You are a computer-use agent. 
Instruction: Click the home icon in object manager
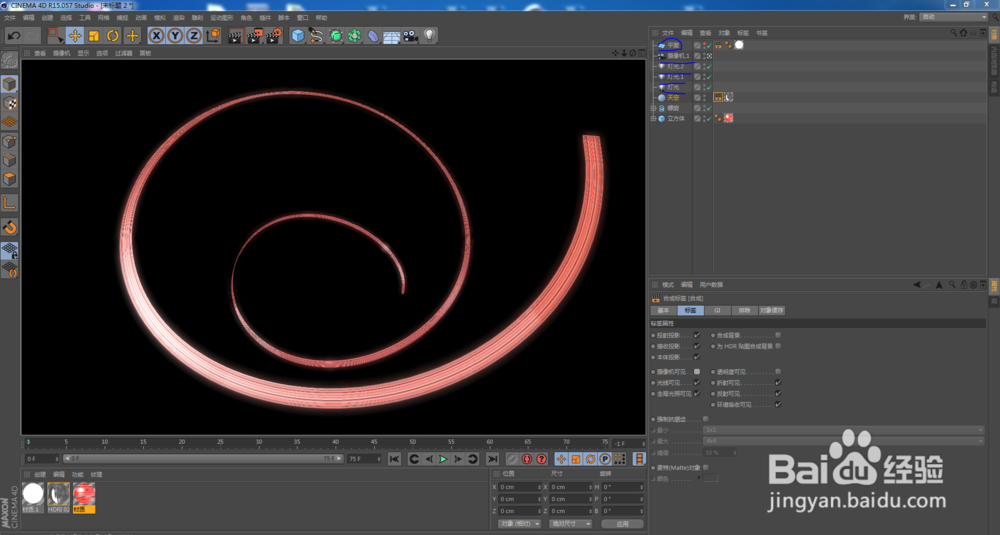click(x=964, y=33)
